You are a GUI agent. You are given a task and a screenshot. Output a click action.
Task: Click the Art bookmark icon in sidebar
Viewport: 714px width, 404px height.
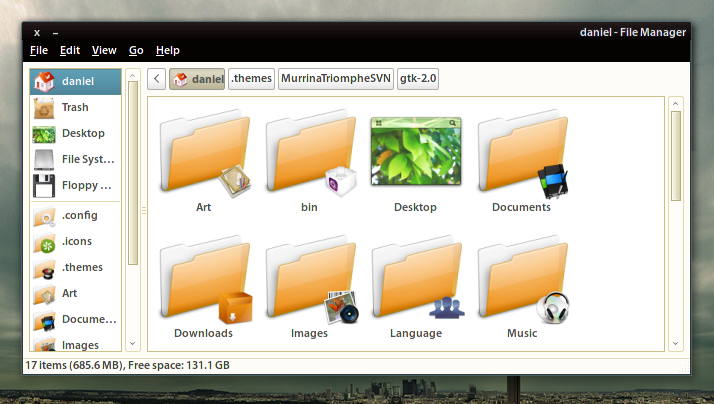44,294
